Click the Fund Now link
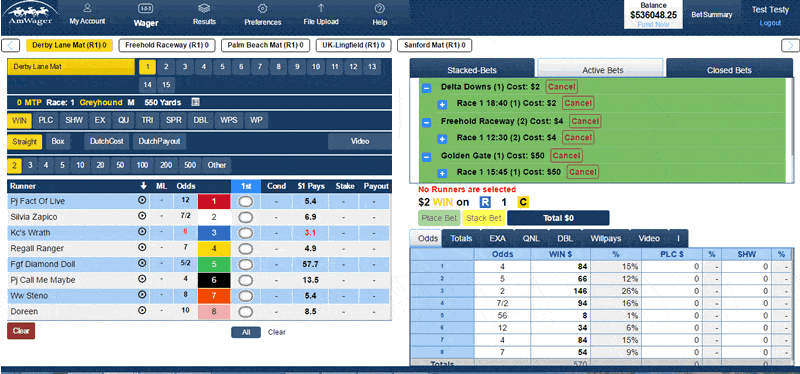800x374 pixels. tap(653, 24)
